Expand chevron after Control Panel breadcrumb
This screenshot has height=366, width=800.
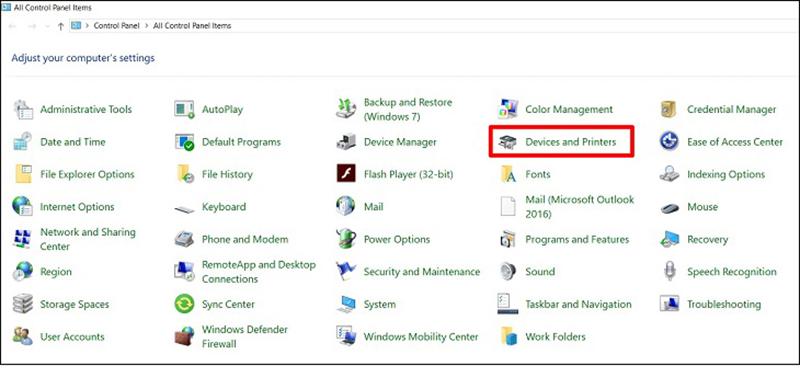(x=146, y=26)
